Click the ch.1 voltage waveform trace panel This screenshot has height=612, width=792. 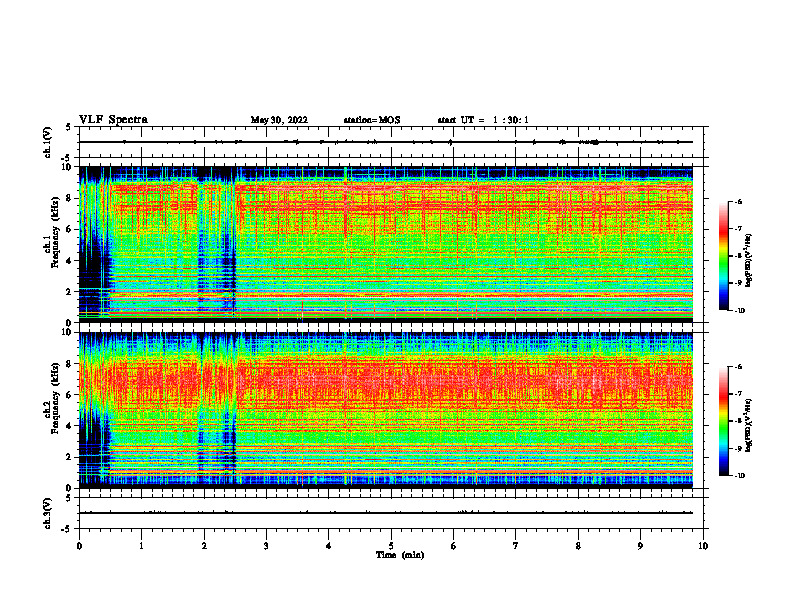point(393,142)
